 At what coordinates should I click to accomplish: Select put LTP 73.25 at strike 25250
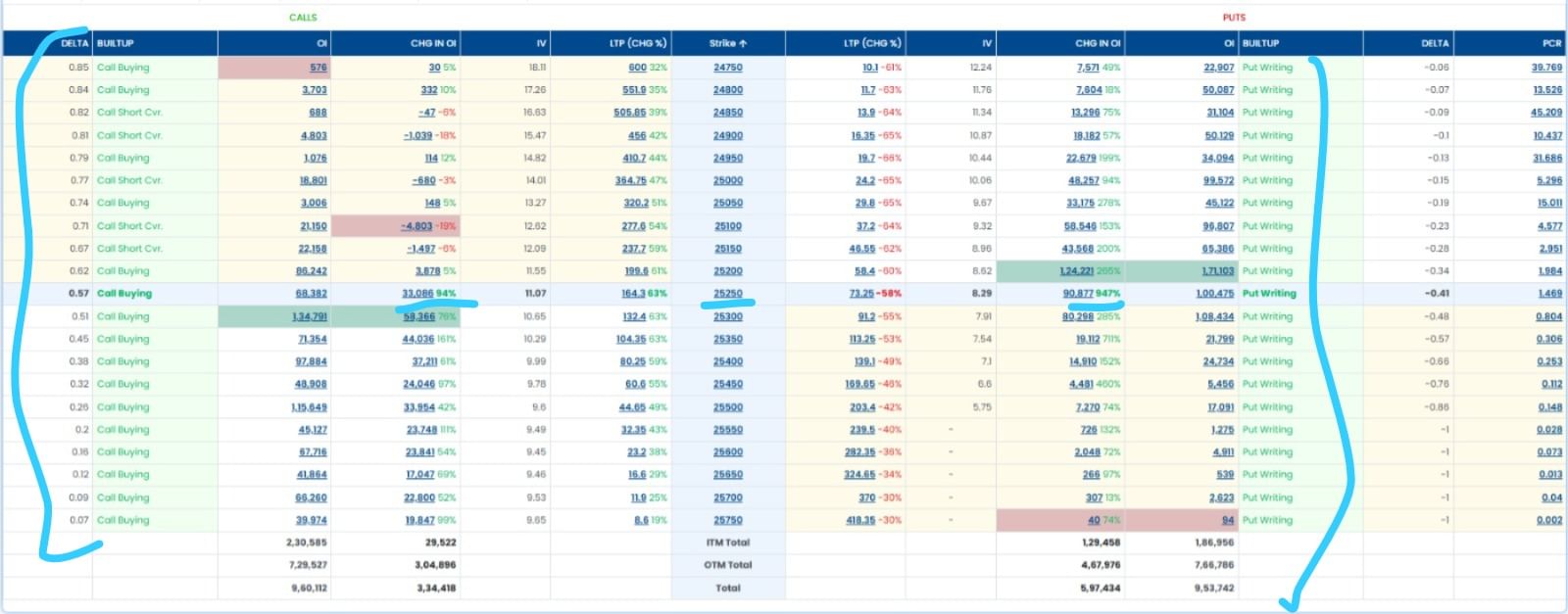861,294
